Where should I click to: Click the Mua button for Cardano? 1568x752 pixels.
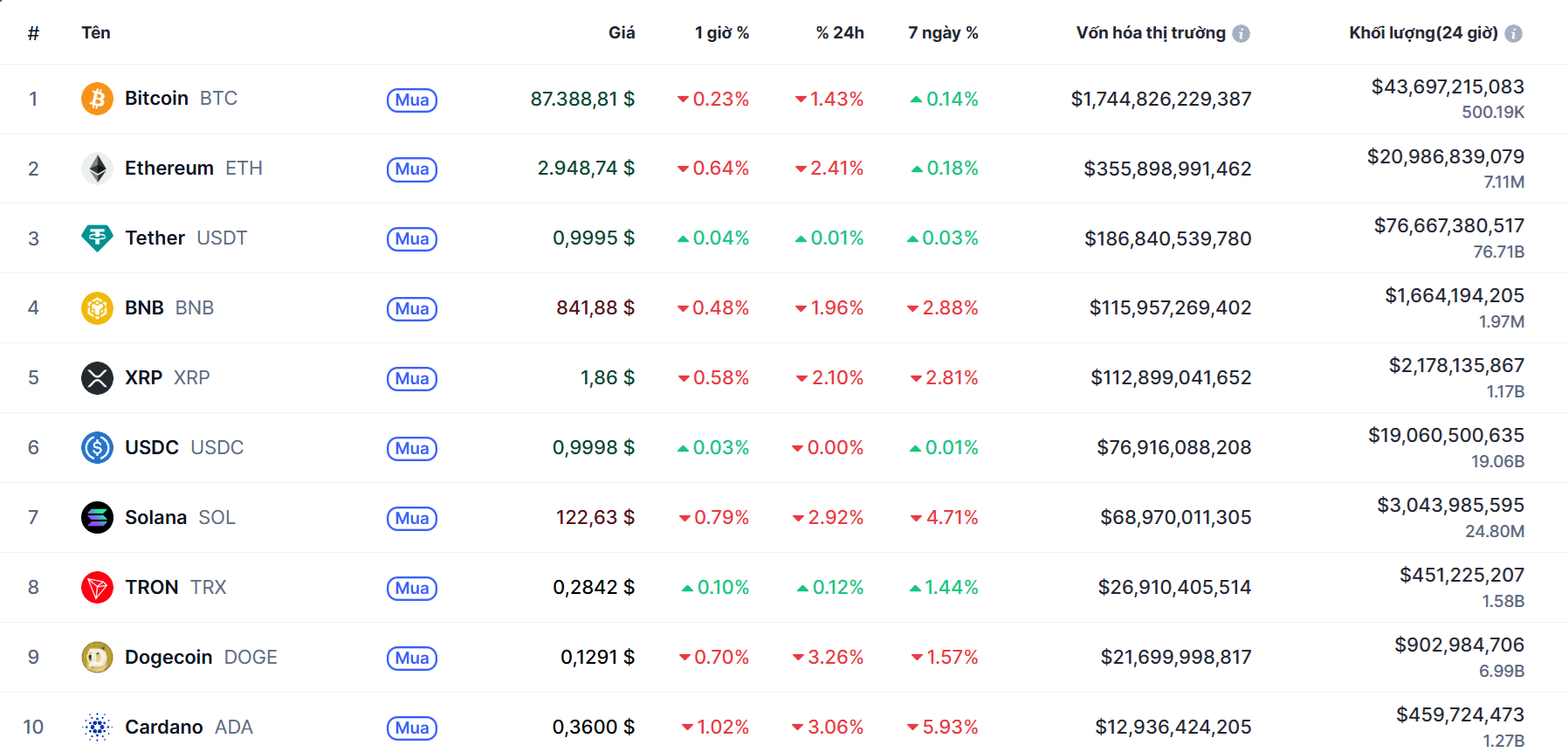pyautogui.click(x=412, y=728)
